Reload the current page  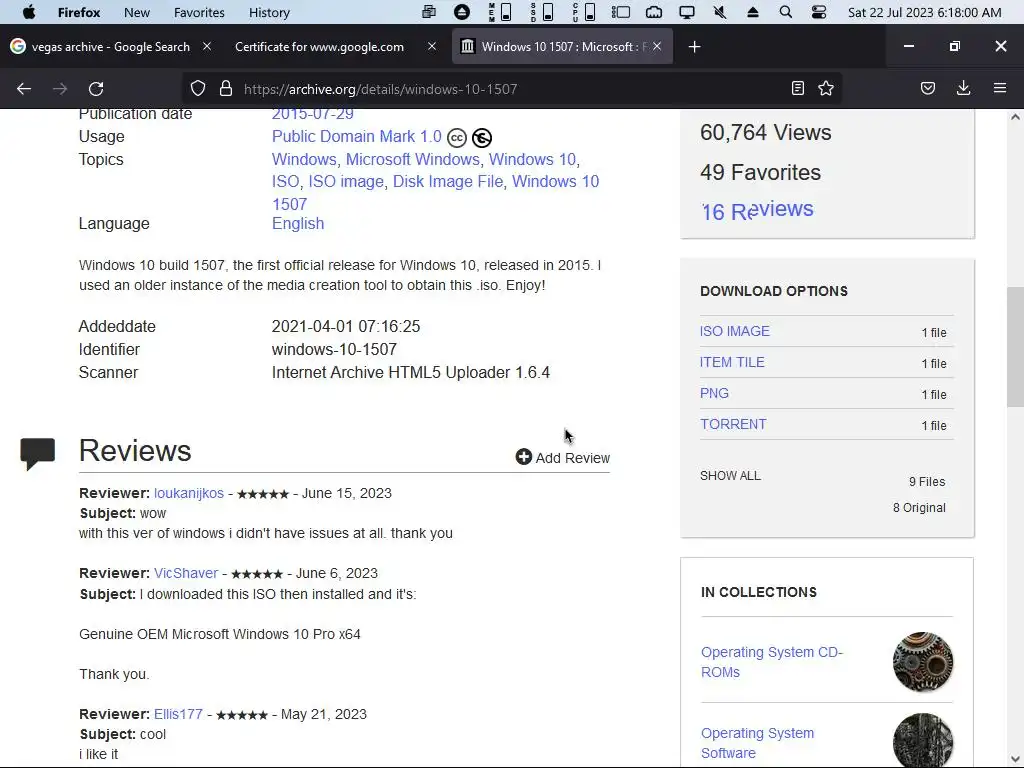click(96, 89)
